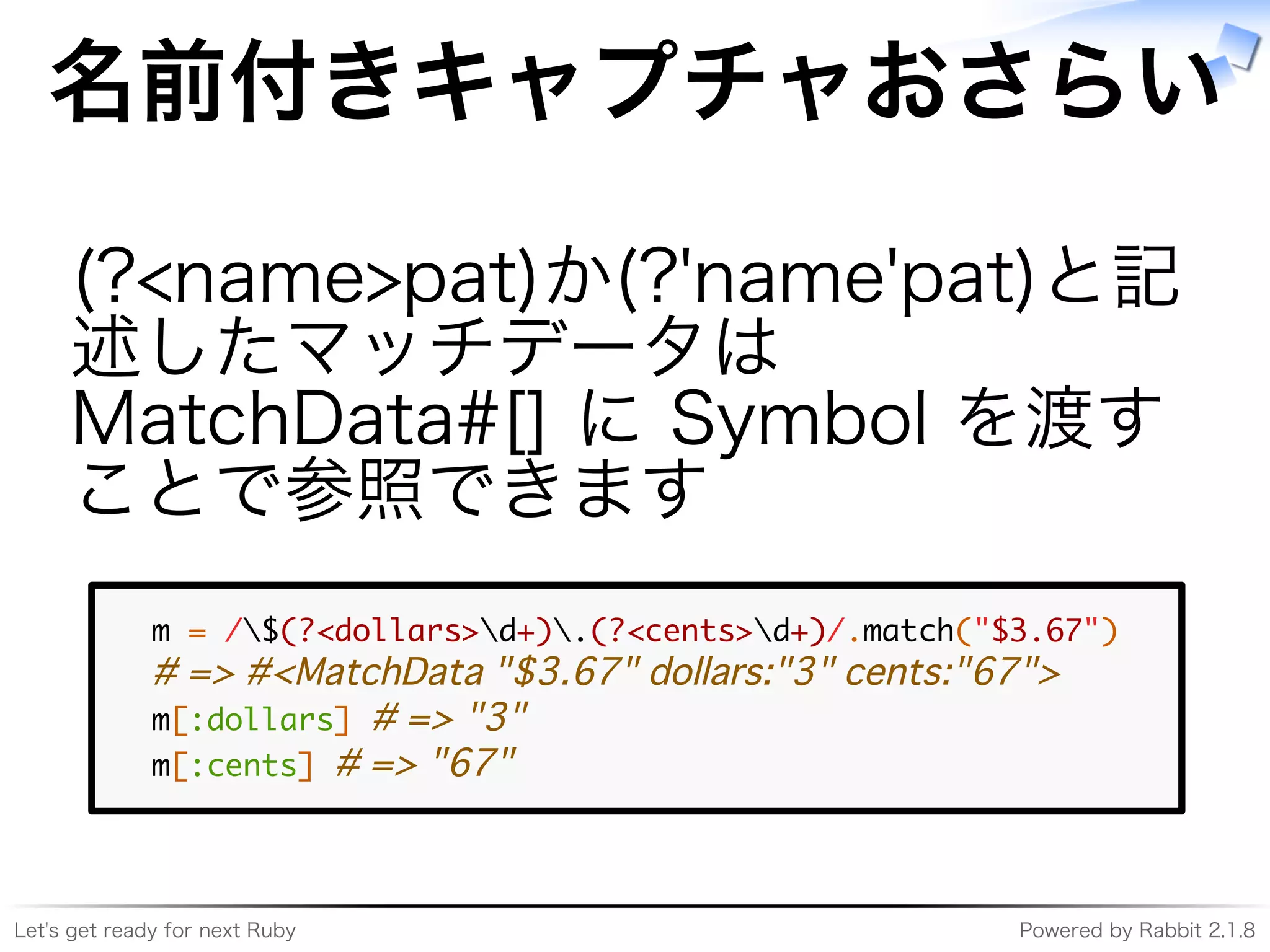Click the code line m[:cents]

pos(333,764)
